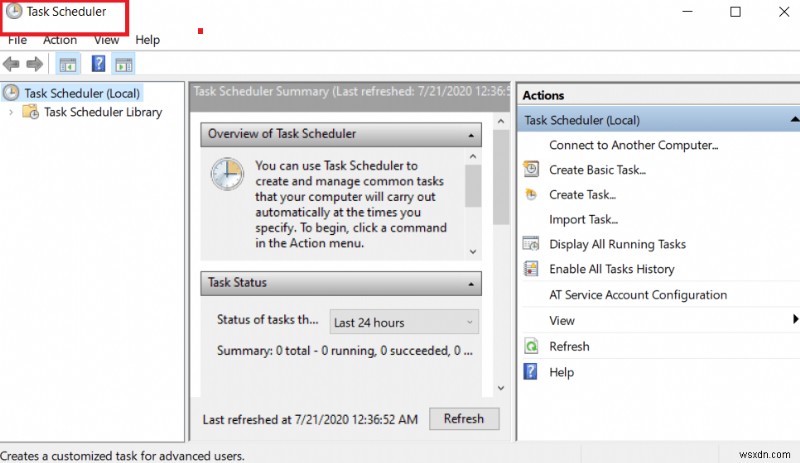Click Enable All Tasks History action
The width and height of the screenshot is (800, 463).
tap(612, 269)
